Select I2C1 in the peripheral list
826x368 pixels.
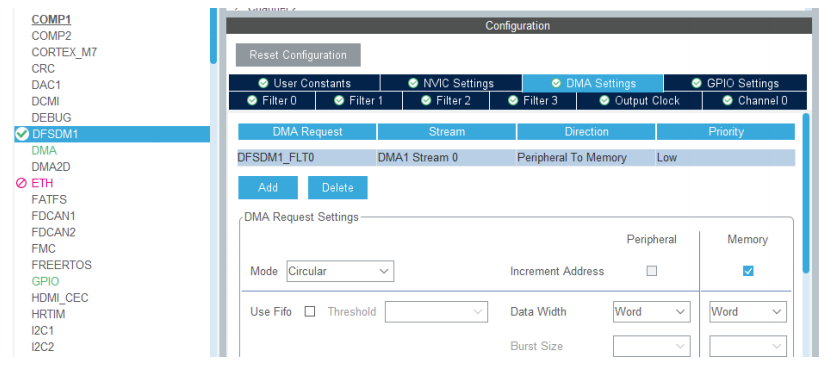(42, 331)
